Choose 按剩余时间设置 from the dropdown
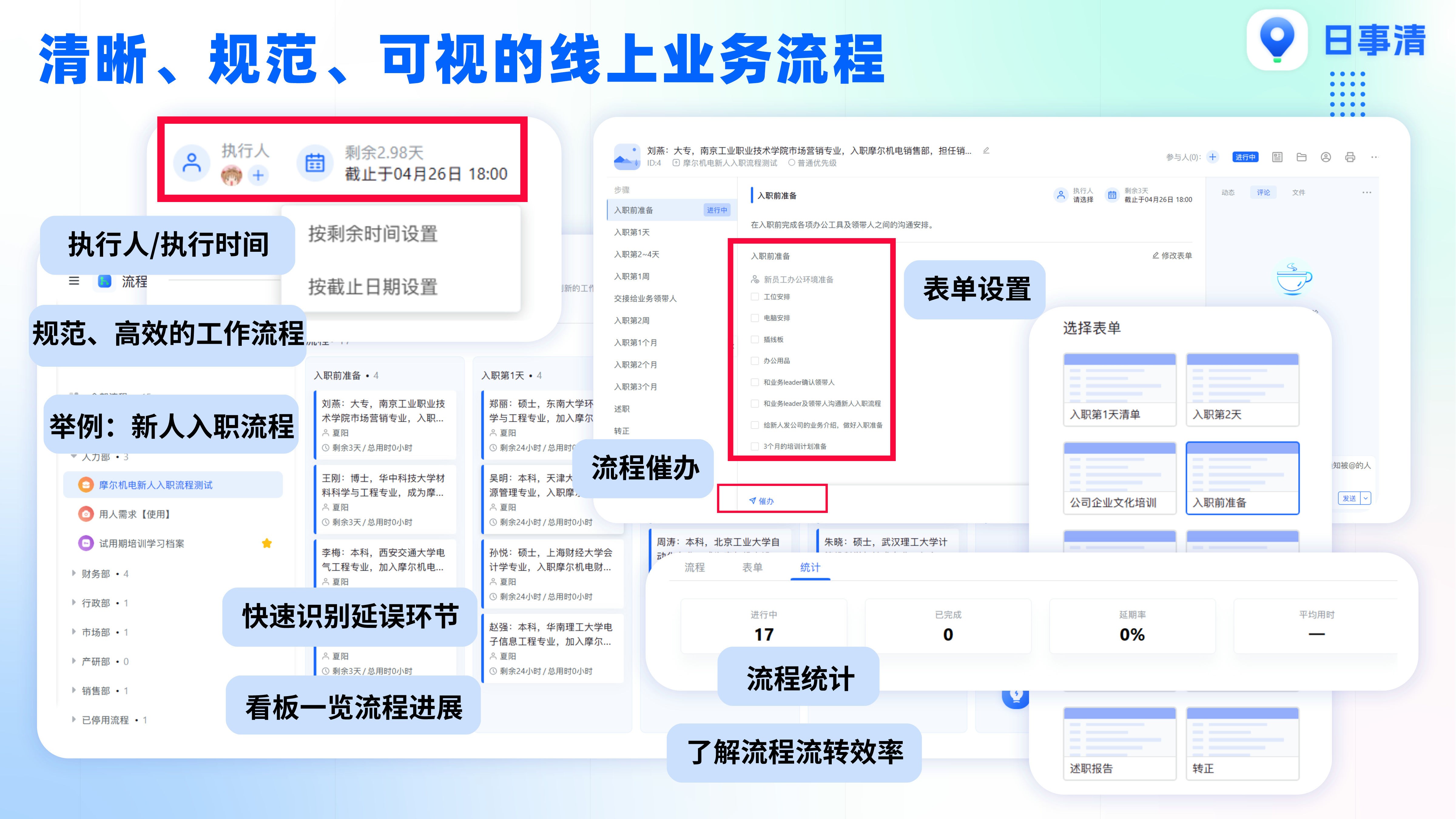1456x819 pixels. pos(373,234)
